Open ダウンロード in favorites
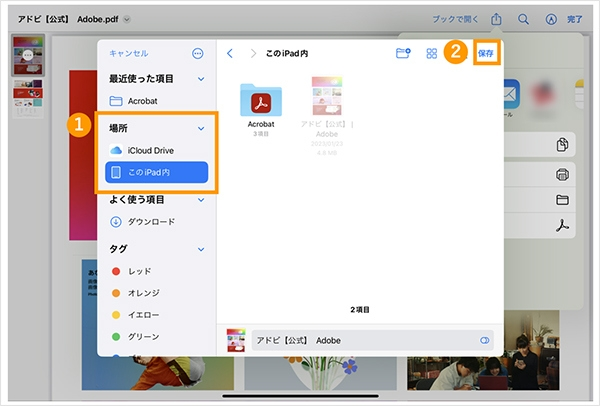This screenshot has width=600, height=406. pos(157,222)
